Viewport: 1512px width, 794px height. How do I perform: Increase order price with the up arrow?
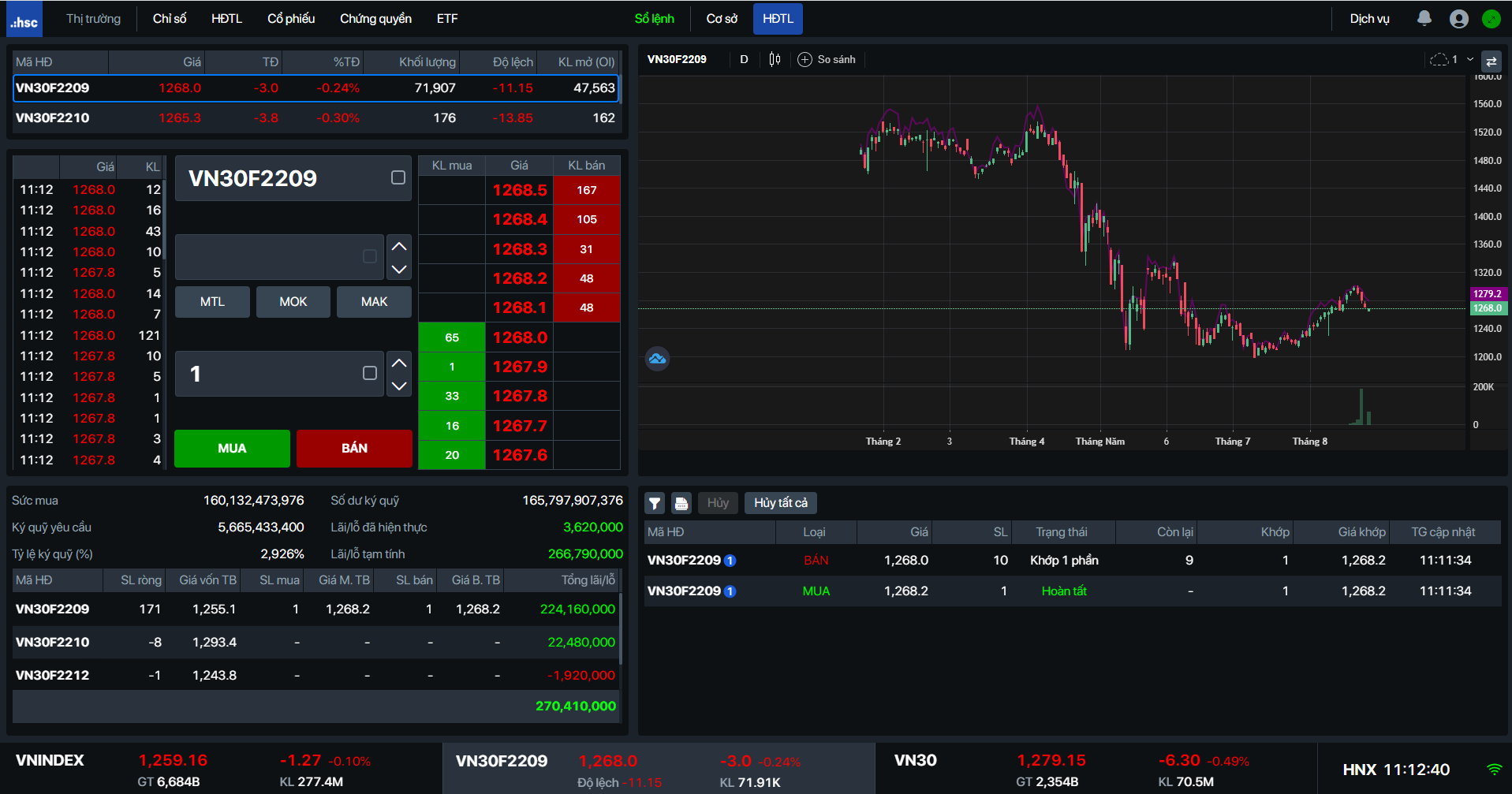click(x=399, y=246)
